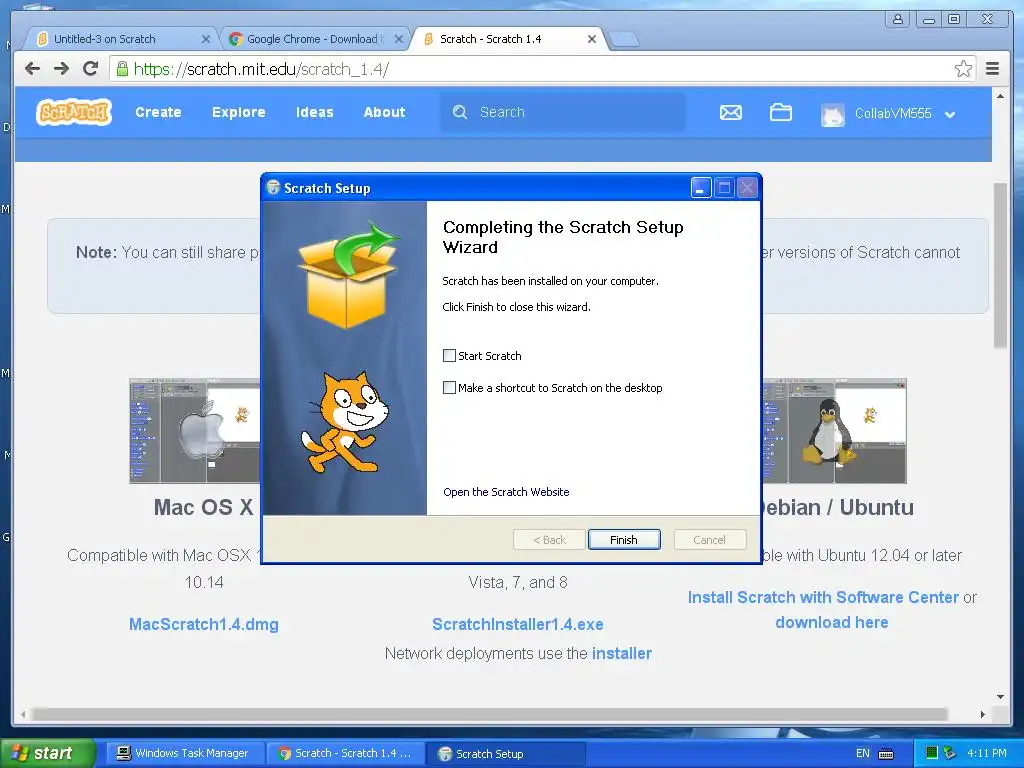Viewport: 1024px width, 768px height.
Task: Click the vertical scrollbar up arrow
Action: tap(1000, 96)
